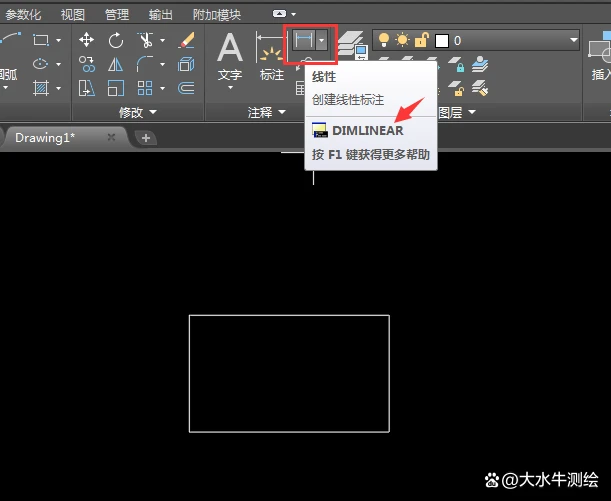Open the 参数化 ribbon tab
The height and width of the screenshot is (501, 611).
click(x=23, y=15)
